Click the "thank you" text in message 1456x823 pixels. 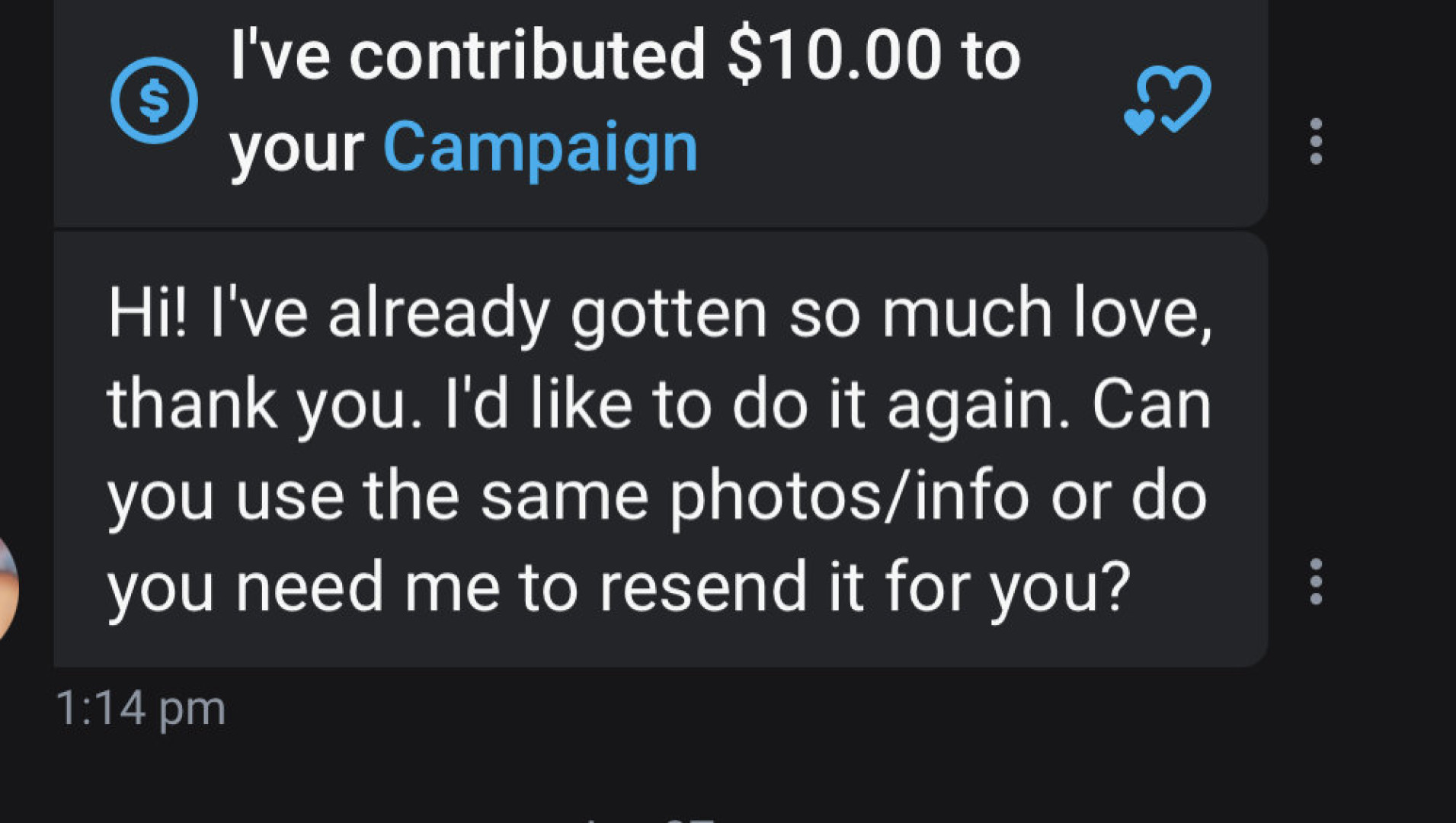pyautogui.click(x=258, y=405)
